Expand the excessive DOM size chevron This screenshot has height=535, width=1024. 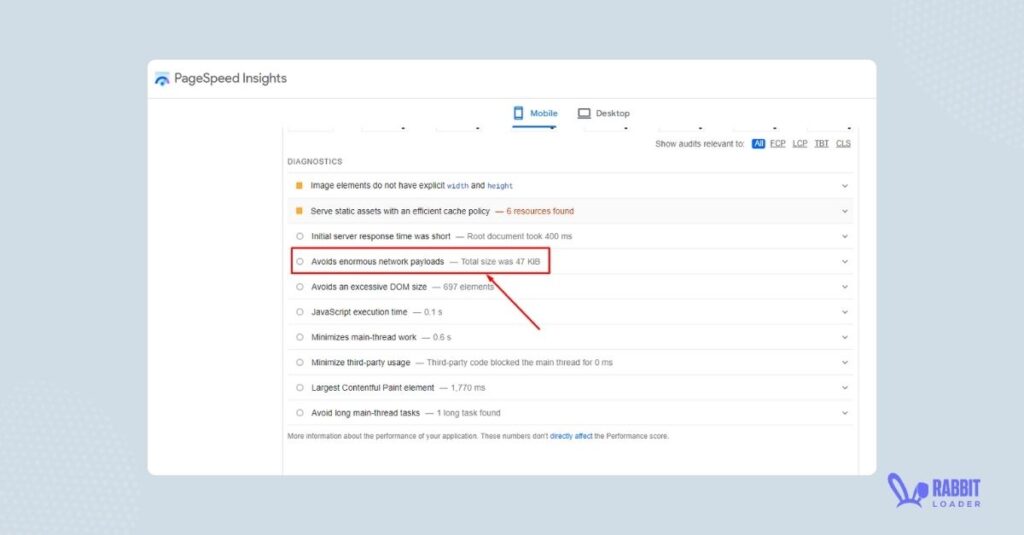(x=844, y=287)
